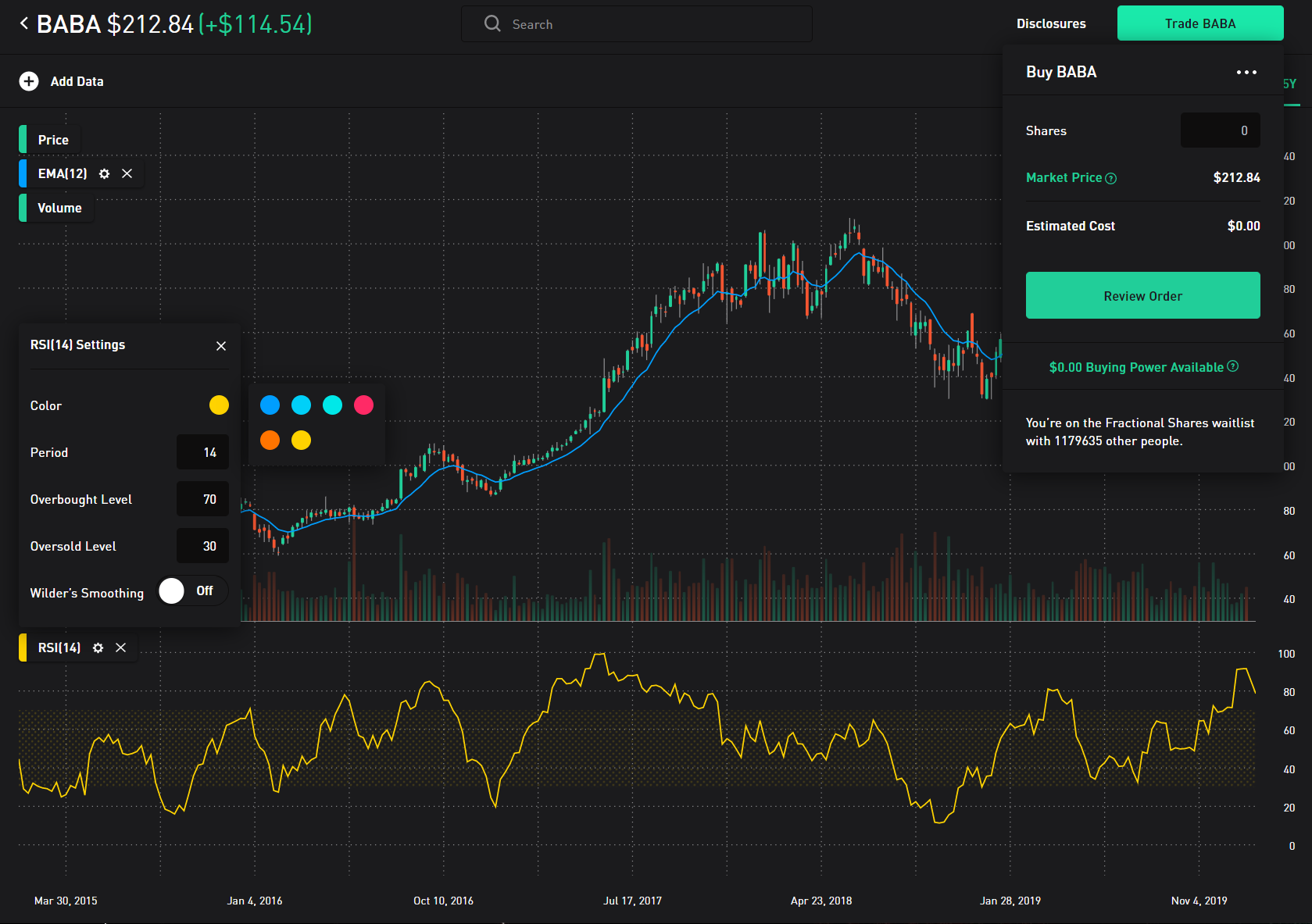Click the (+$114.54) gain text
The image size is (1312, 924).
[256, 24]
